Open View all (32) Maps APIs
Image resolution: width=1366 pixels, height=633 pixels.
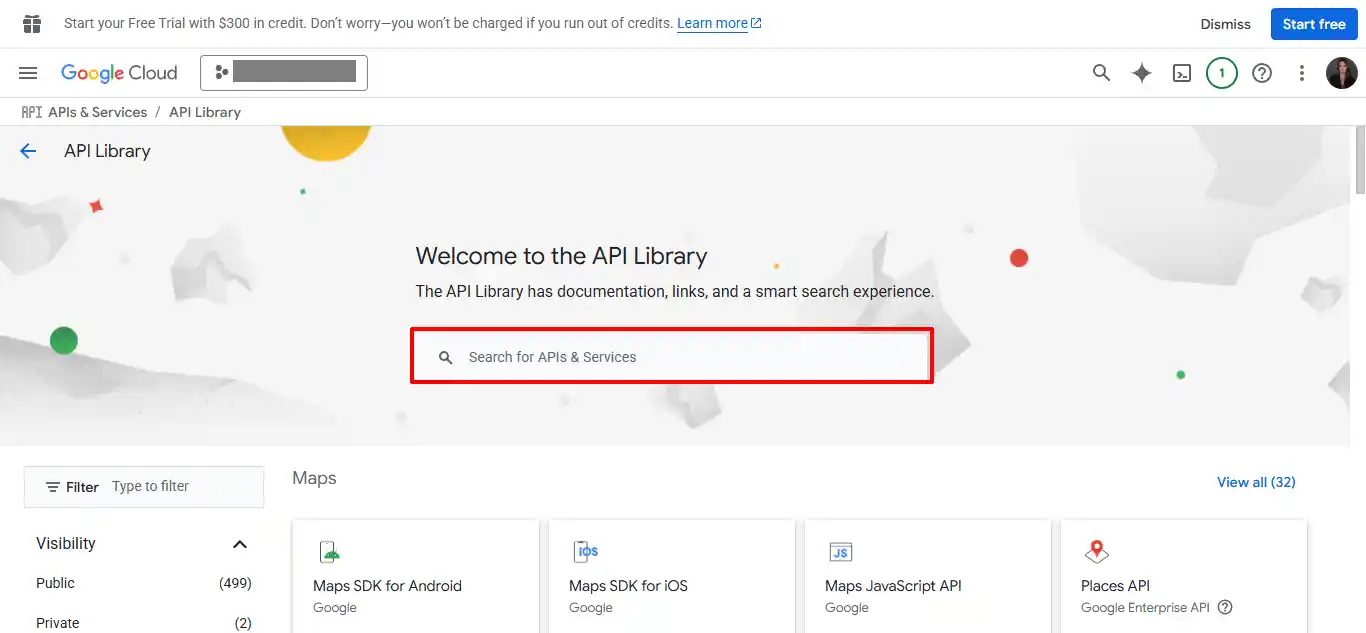1256,482
